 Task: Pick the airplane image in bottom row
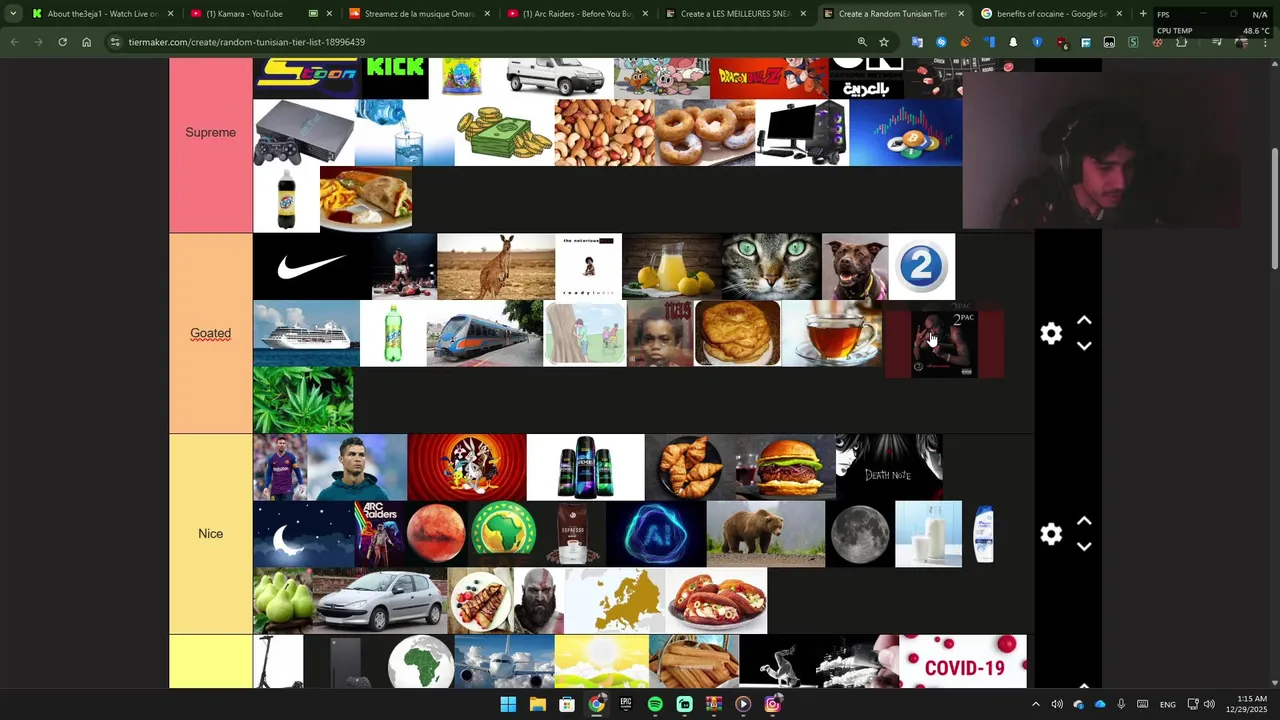[504, 661]
